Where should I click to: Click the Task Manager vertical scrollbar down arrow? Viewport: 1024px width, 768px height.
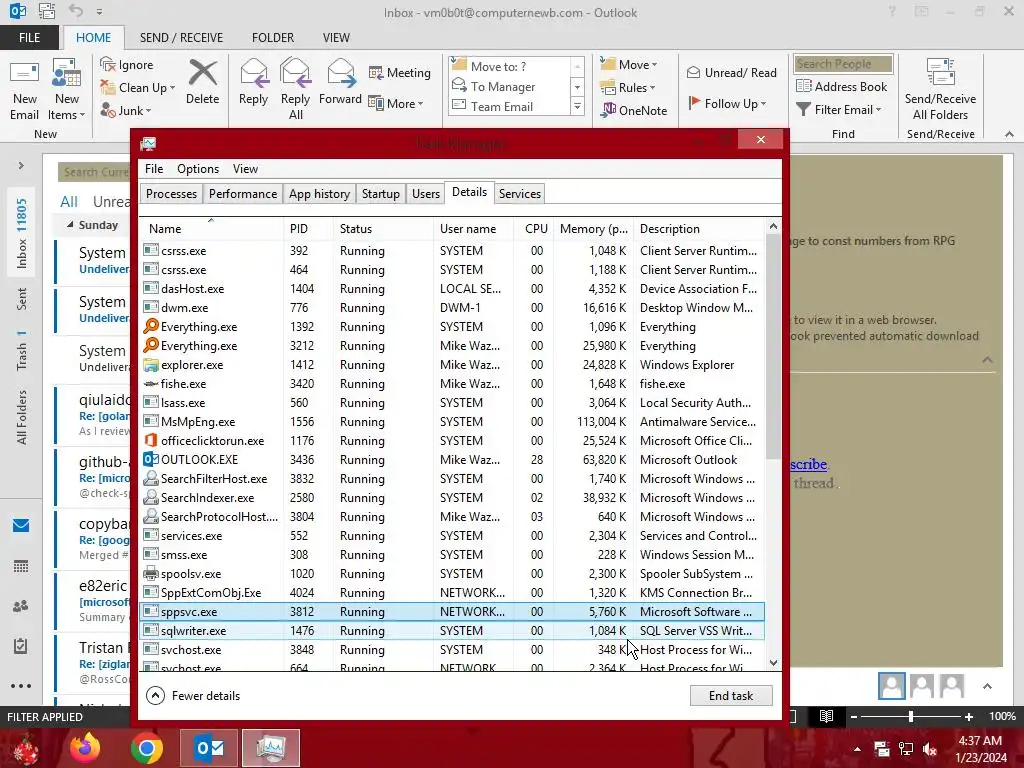pyautogui.click(x=773, y=663)
